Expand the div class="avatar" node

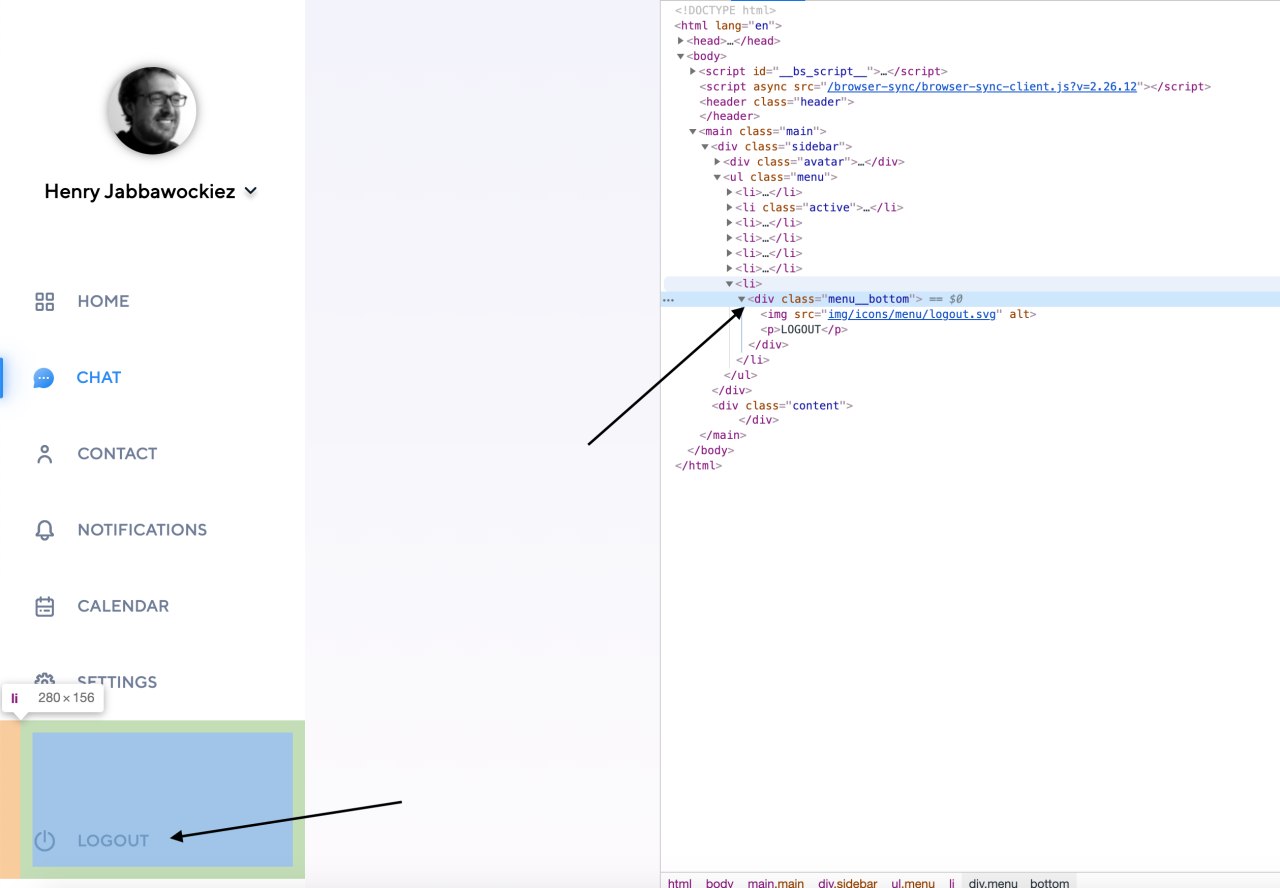[717, 162]
